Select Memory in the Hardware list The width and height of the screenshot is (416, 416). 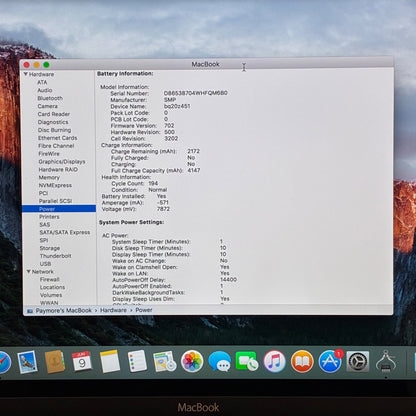[49, 177]
